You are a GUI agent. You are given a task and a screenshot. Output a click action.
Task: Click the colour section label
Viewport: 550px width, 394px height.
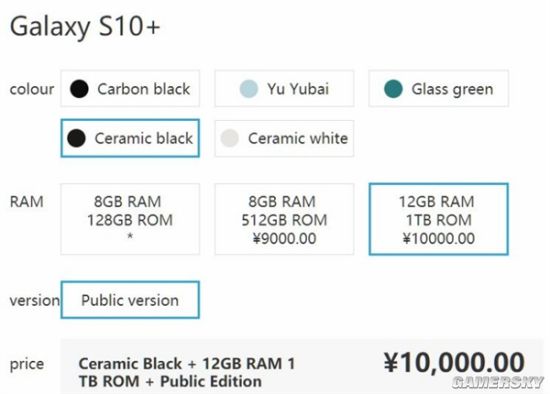(x=32, y=89)
